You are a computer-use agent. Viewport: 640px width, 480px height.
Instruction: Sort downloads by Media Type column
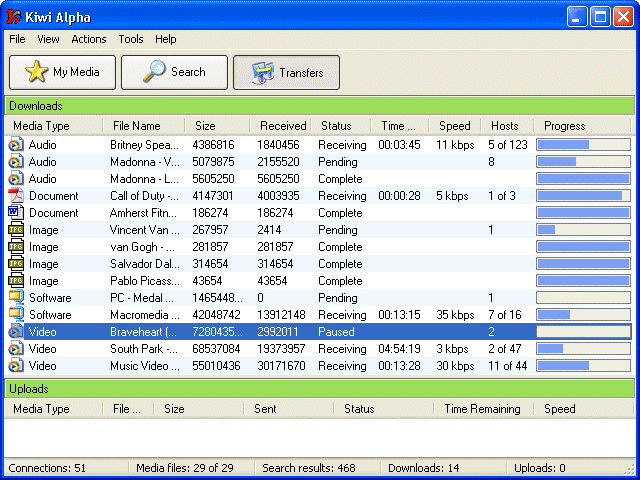click(x=54, y=126)
